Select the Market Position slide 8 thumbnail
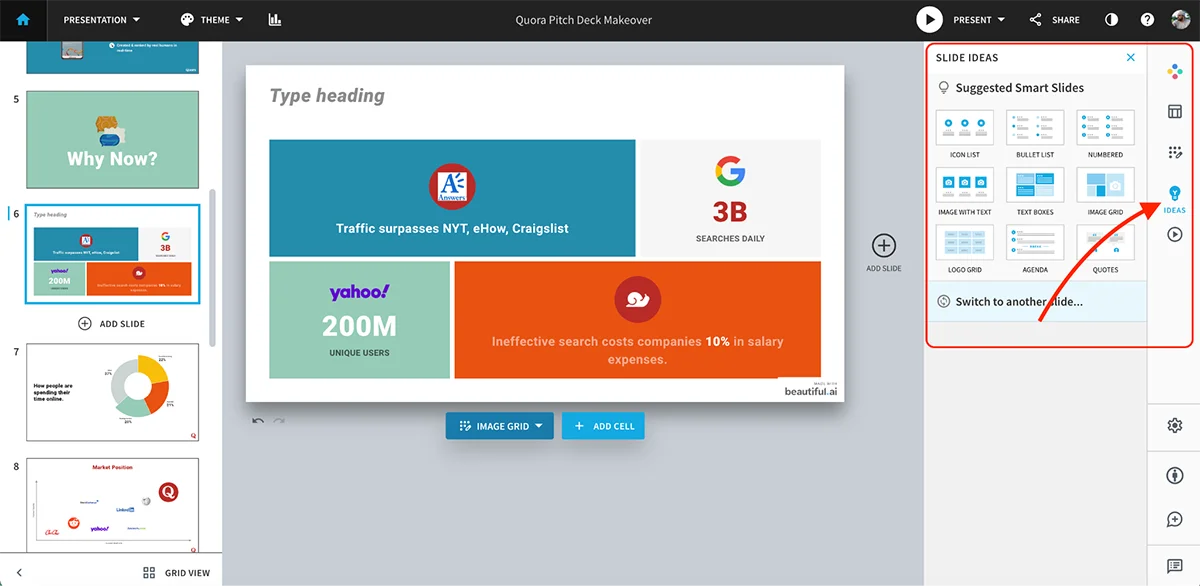 (112, 505)
